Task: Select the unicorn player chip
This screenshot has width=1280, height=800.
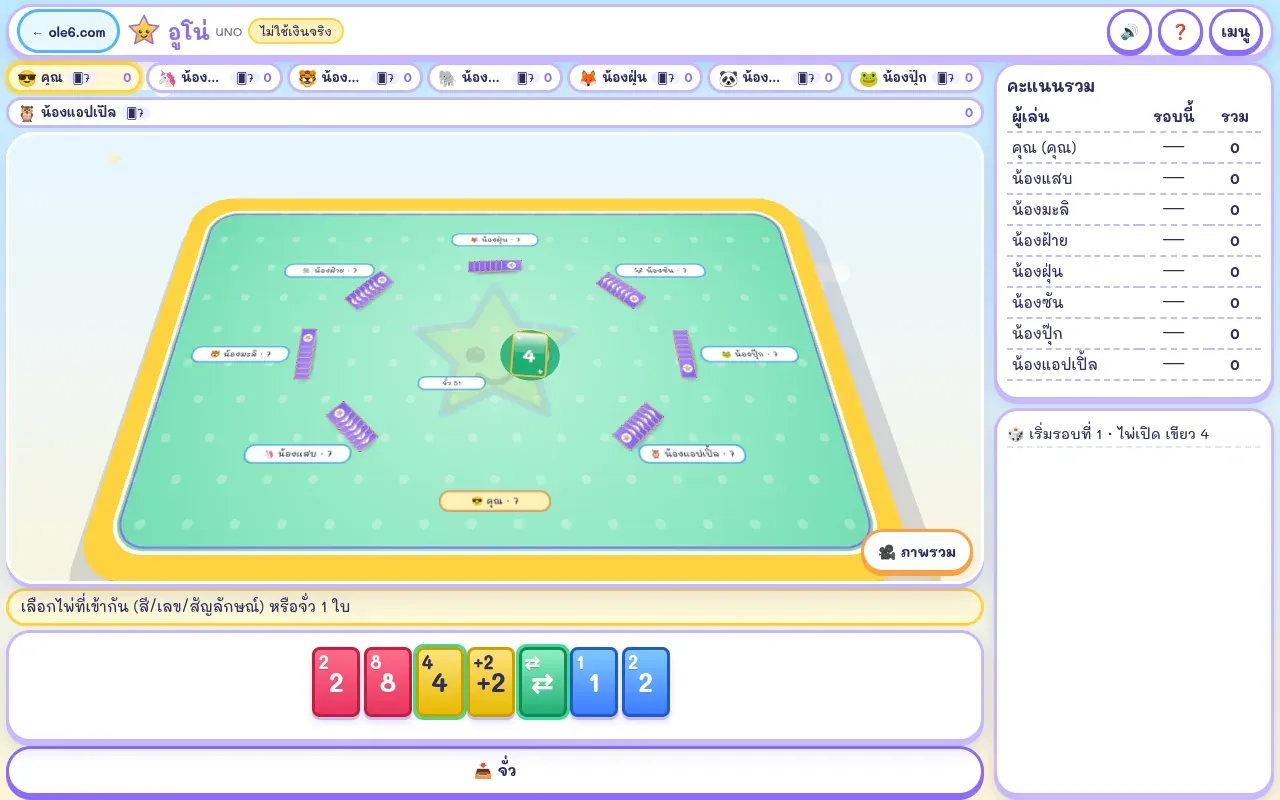Action: tap(214, 78)
